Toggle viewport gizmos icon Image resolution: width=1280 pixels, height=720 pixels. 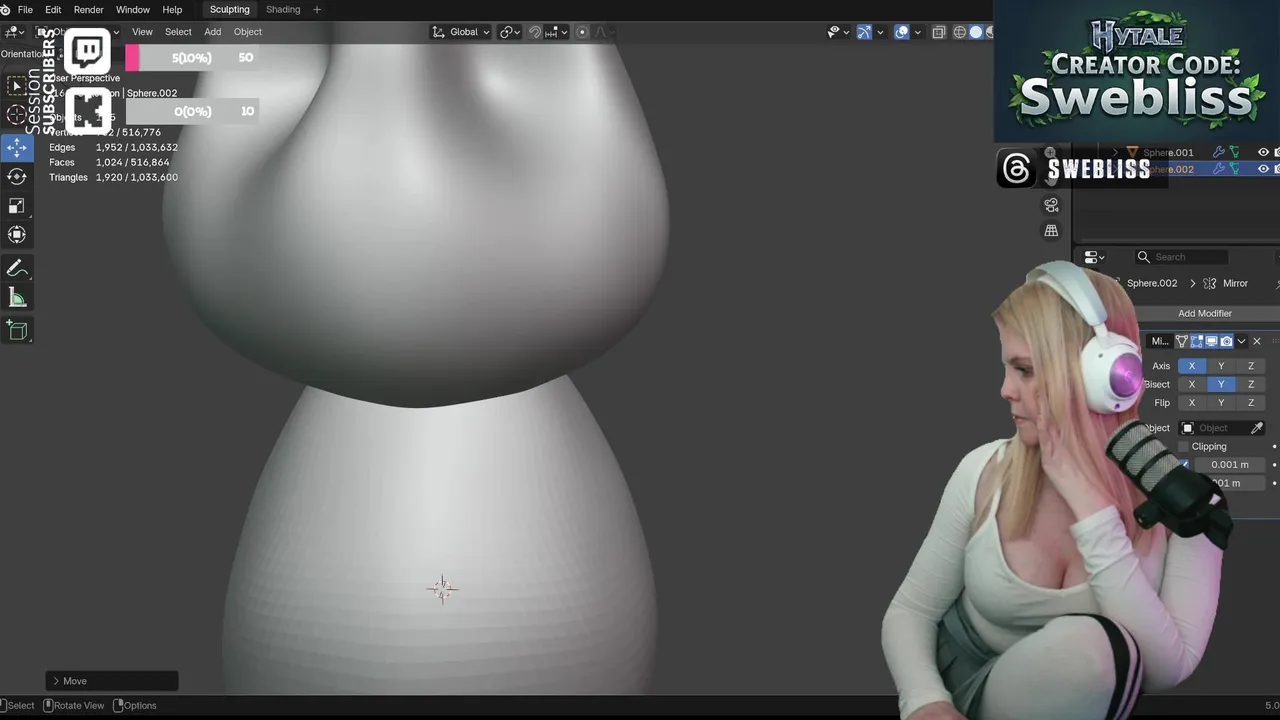coord(864,32)
